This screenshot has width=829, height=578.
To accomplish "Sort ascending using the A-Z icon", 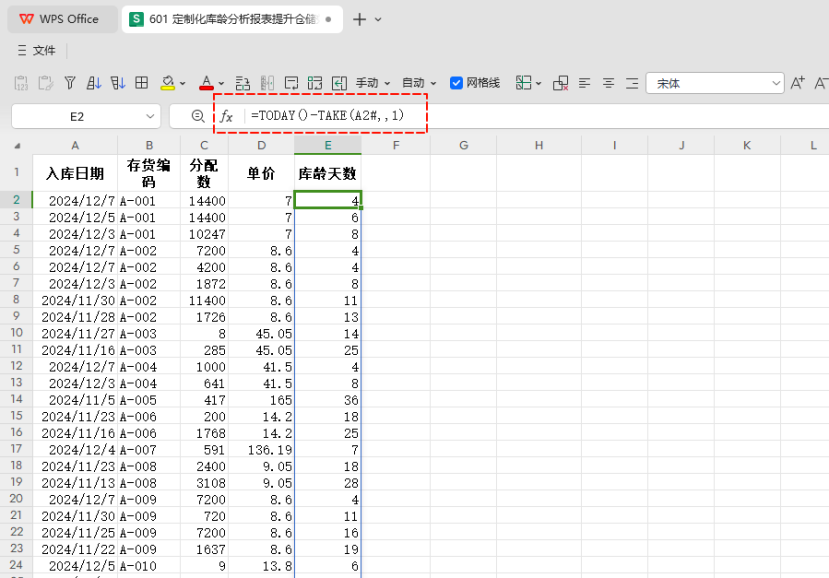I will tap(94, 83).
